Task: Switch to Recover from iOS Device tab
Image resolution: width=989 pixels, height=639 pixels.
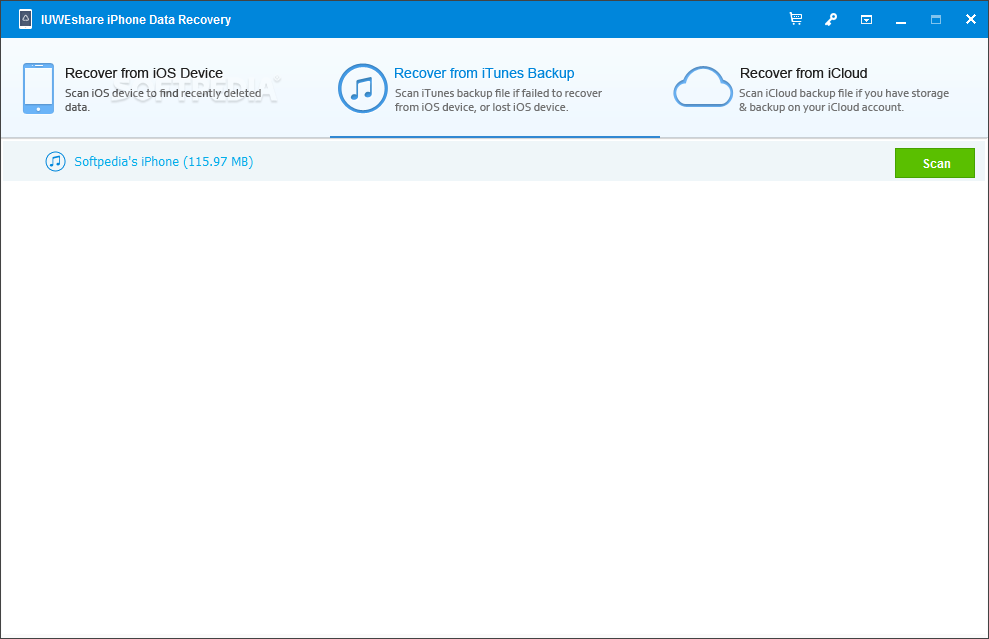Action: pyautogui.click(x=165, y=88)
